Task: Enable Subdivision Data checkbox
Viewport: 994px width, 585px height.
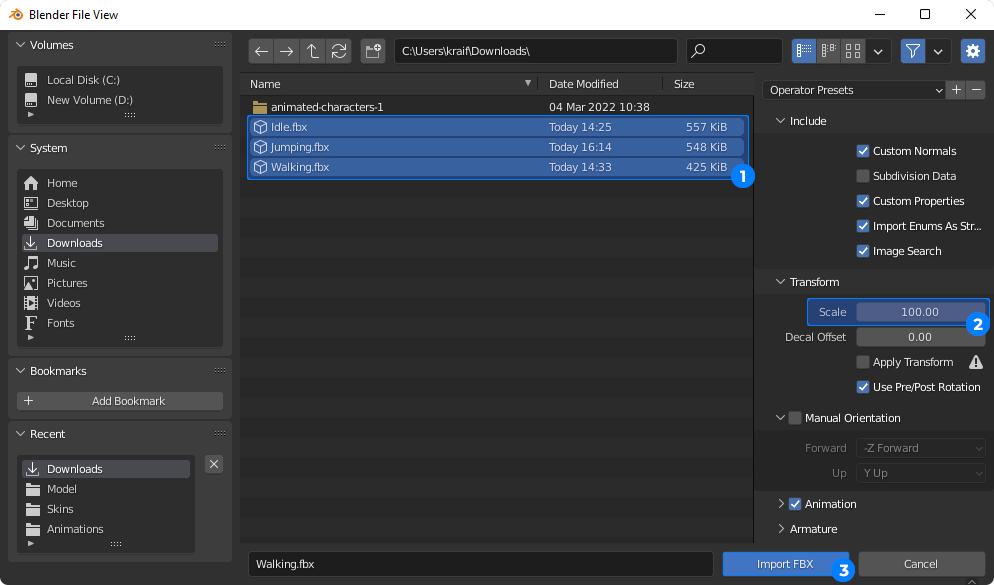Action: (x=863, y=176)
